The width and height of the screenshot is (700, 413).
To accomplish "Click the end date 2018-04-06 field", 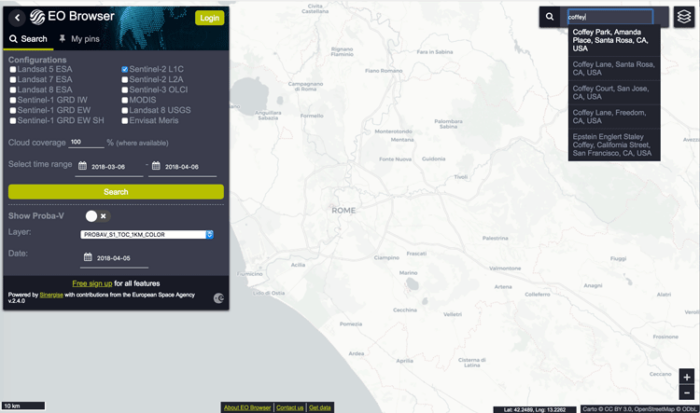I will tap(182, 167).
